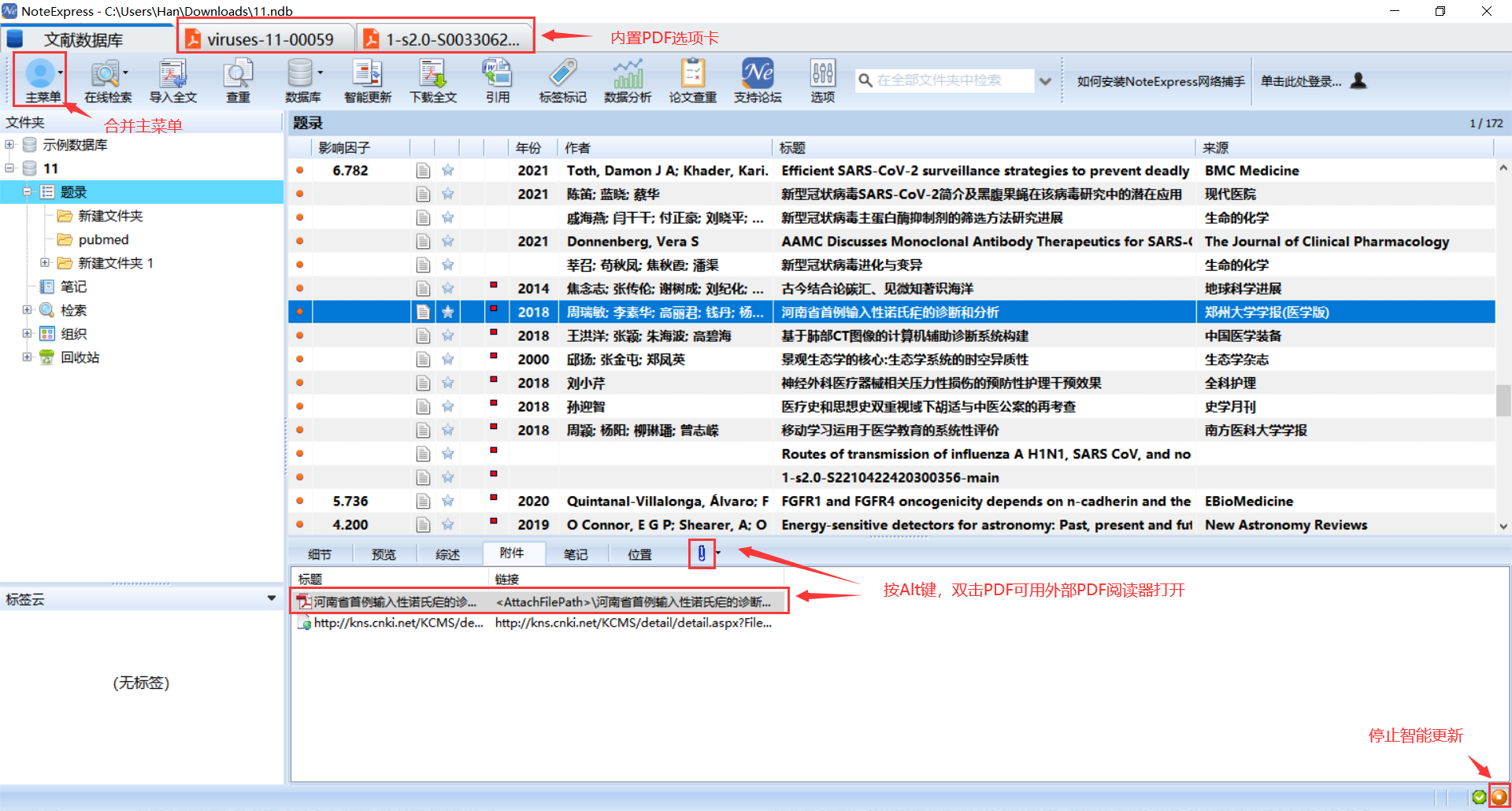Click the 查重 duplicate check icon
Viewport: 1512px width, 811px height.
238,73
